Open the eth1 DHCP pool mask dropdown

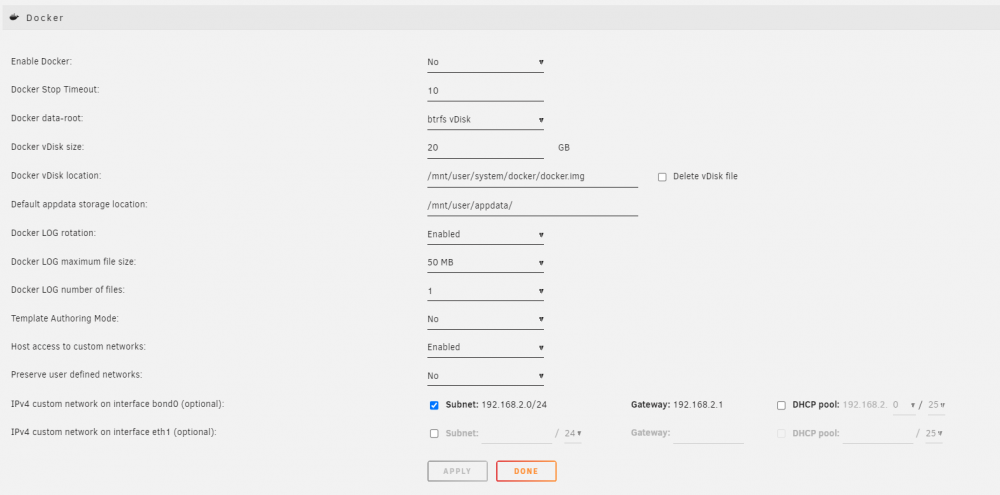pyautogui.click(x=934, y=433)
